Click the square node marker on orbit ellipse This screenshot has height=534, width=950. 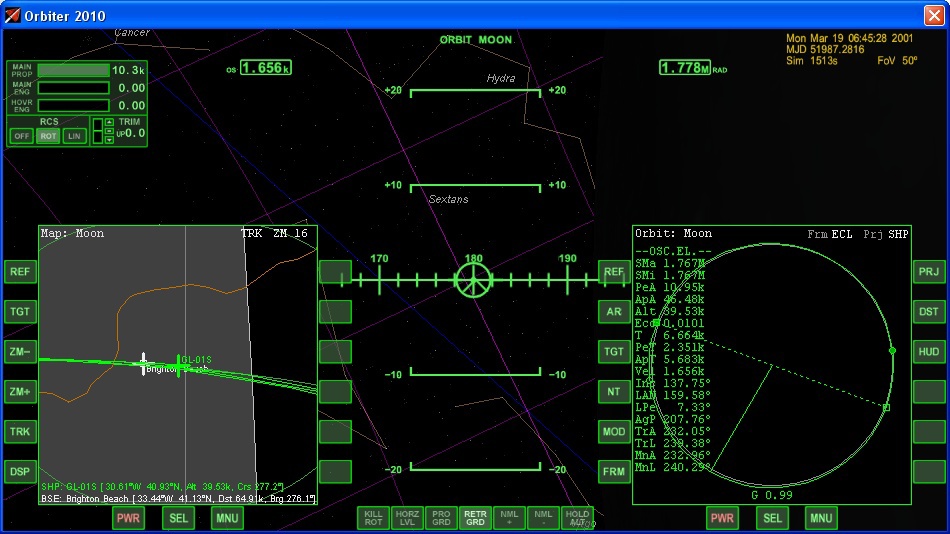pos(886,408)
